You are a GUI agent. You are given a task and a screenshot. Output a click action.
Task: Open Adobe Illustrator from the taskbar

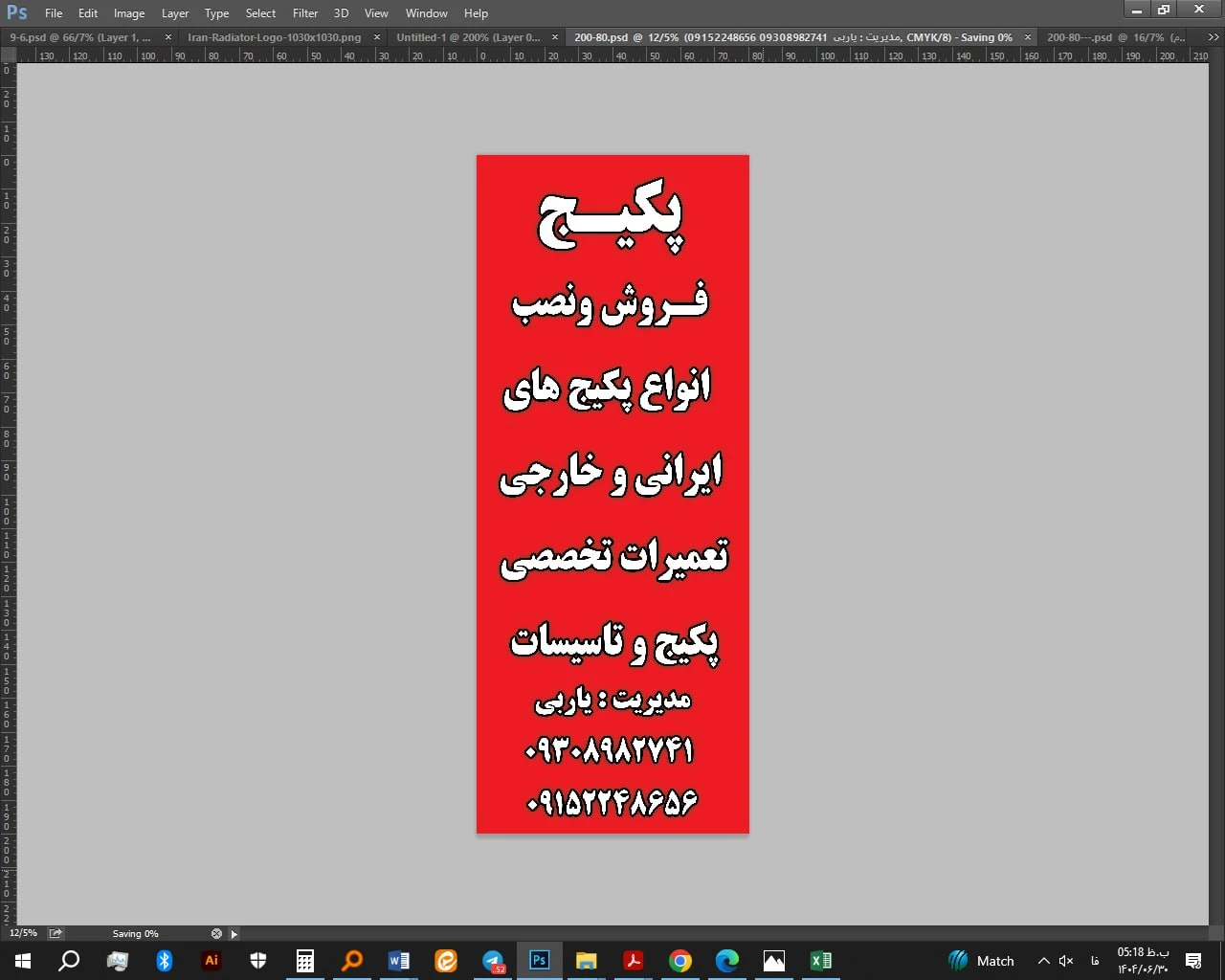(212, 961)
